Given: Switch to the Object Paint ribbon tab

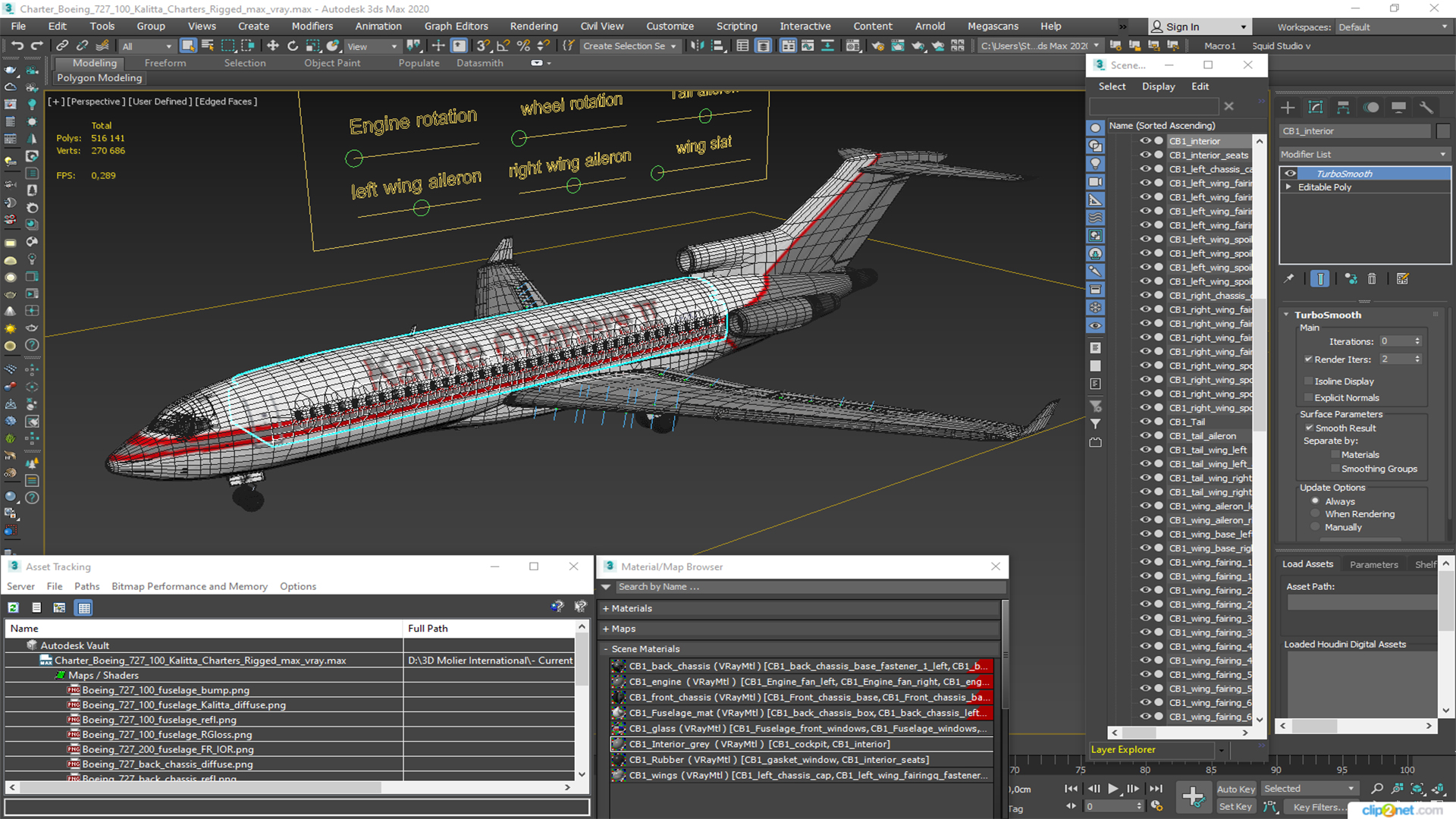Looking at the screenshot, I should coord(332,63).
